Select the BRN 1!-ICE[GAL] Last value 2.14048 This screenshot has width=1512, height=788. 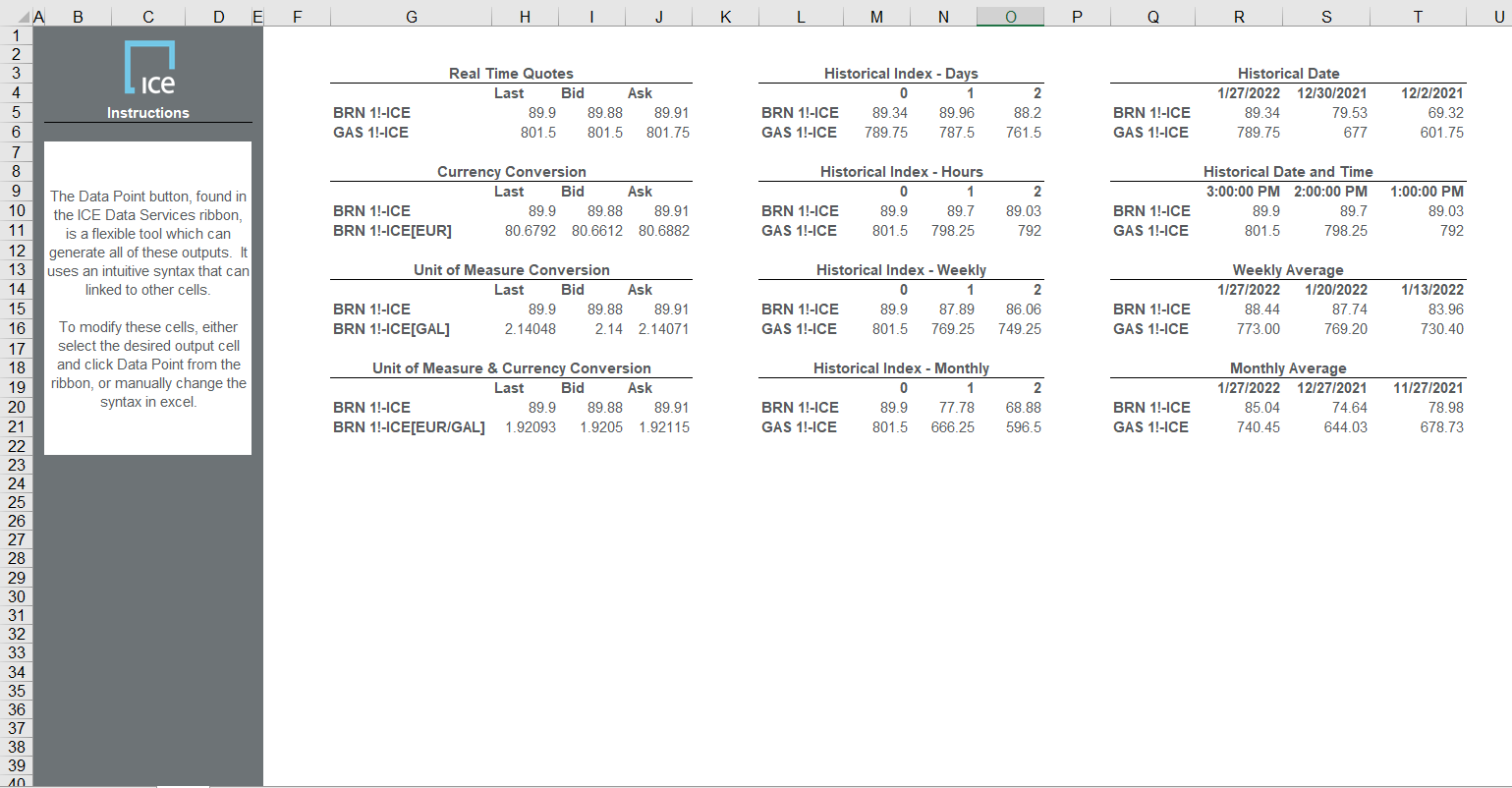pos(530,329)
